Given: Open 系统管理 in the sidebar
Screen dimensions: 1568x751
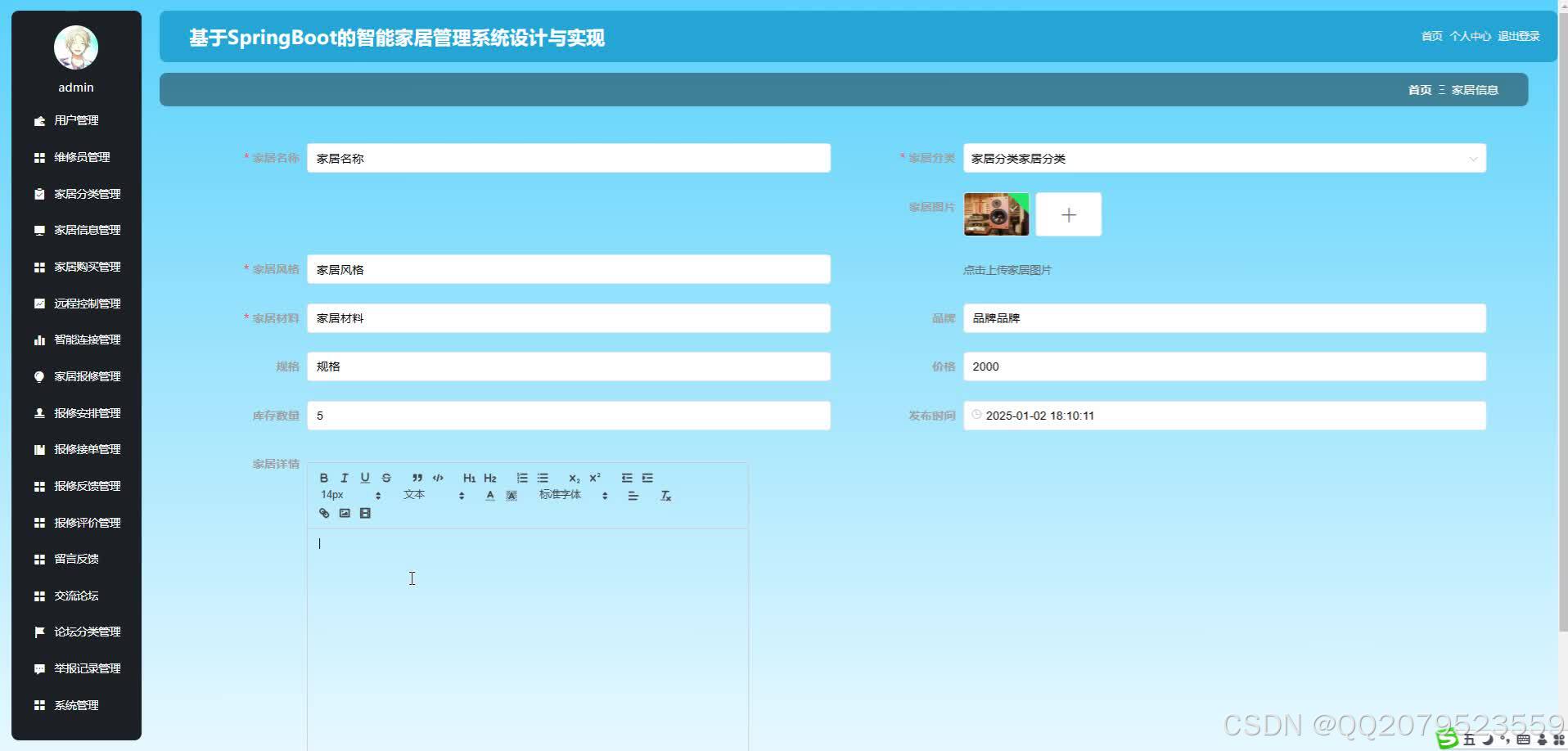Looking at the screenshot, I should point(76,705).
